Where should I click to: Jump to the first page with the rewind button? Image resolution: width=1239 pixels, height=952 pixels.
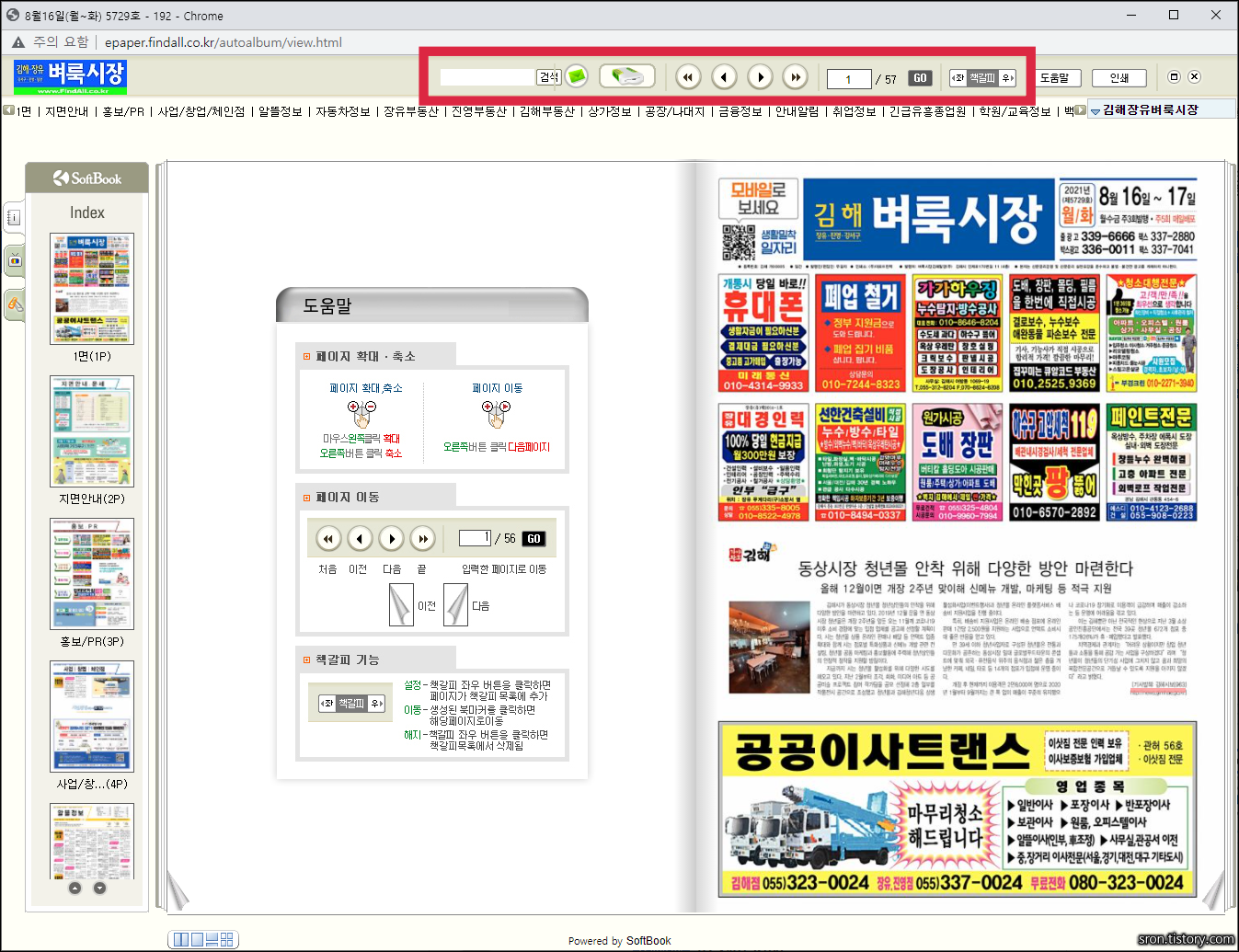click(688, 77)
